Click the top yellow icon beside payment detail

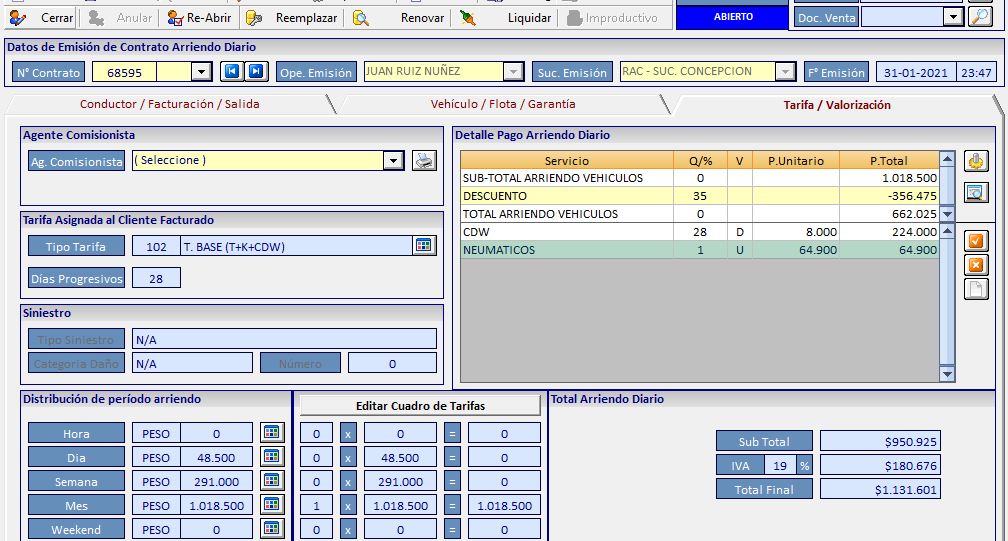pyautogui.click(x=976, y=161)
